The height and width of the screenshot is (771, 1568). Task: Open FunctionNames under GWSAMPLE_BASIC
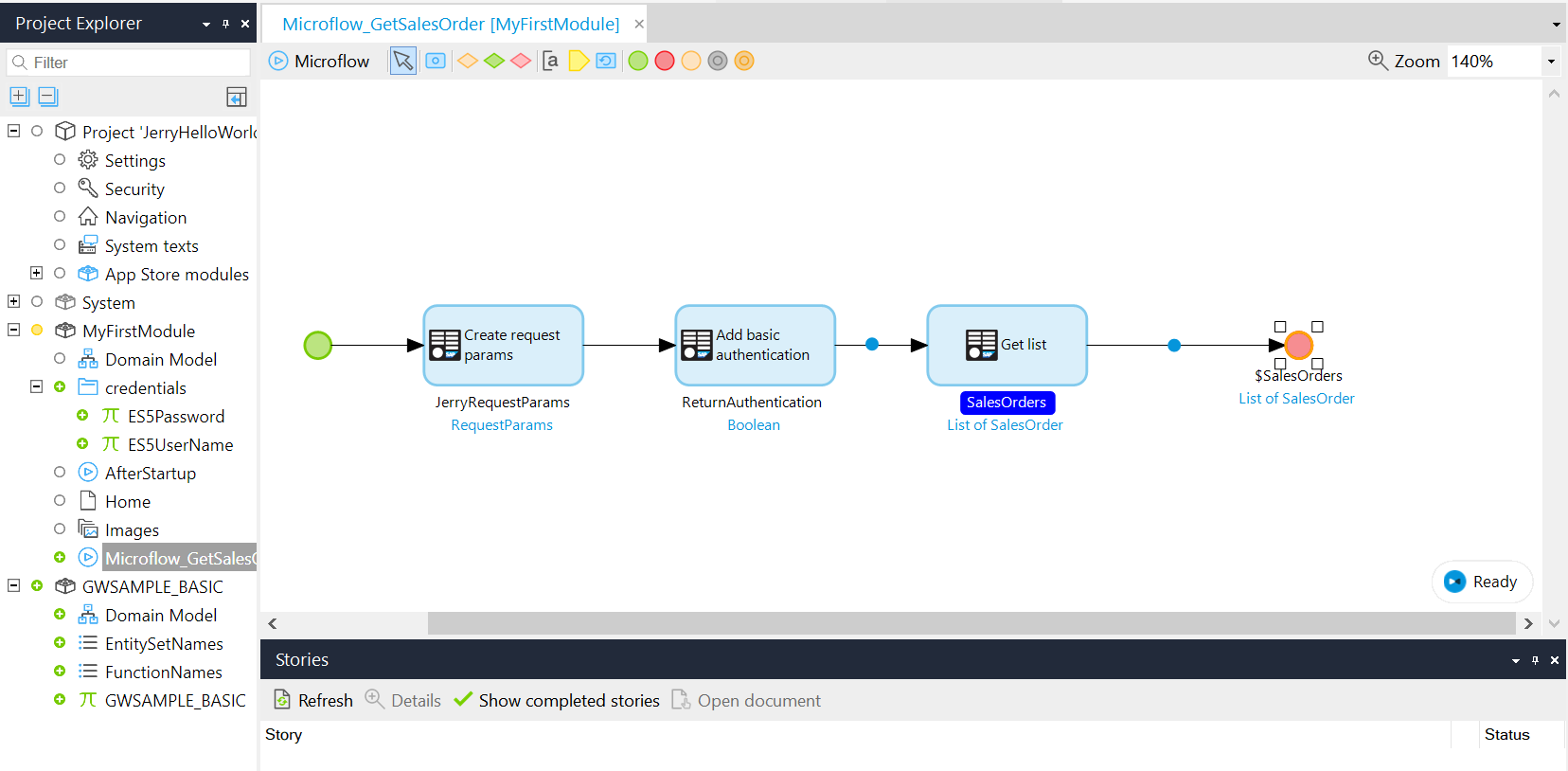[164, 672]
